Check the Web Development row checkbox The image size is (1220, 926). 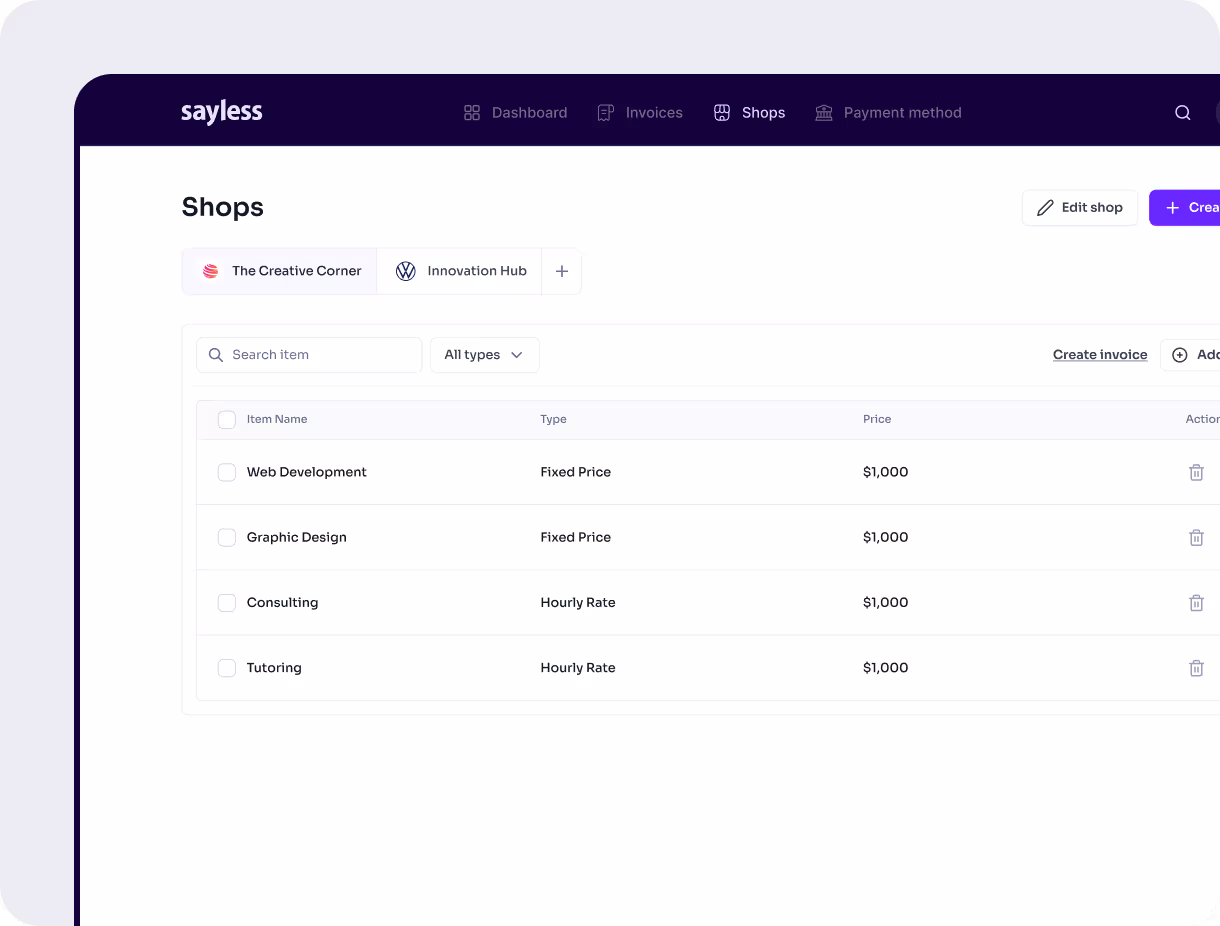tap(227, 472)
